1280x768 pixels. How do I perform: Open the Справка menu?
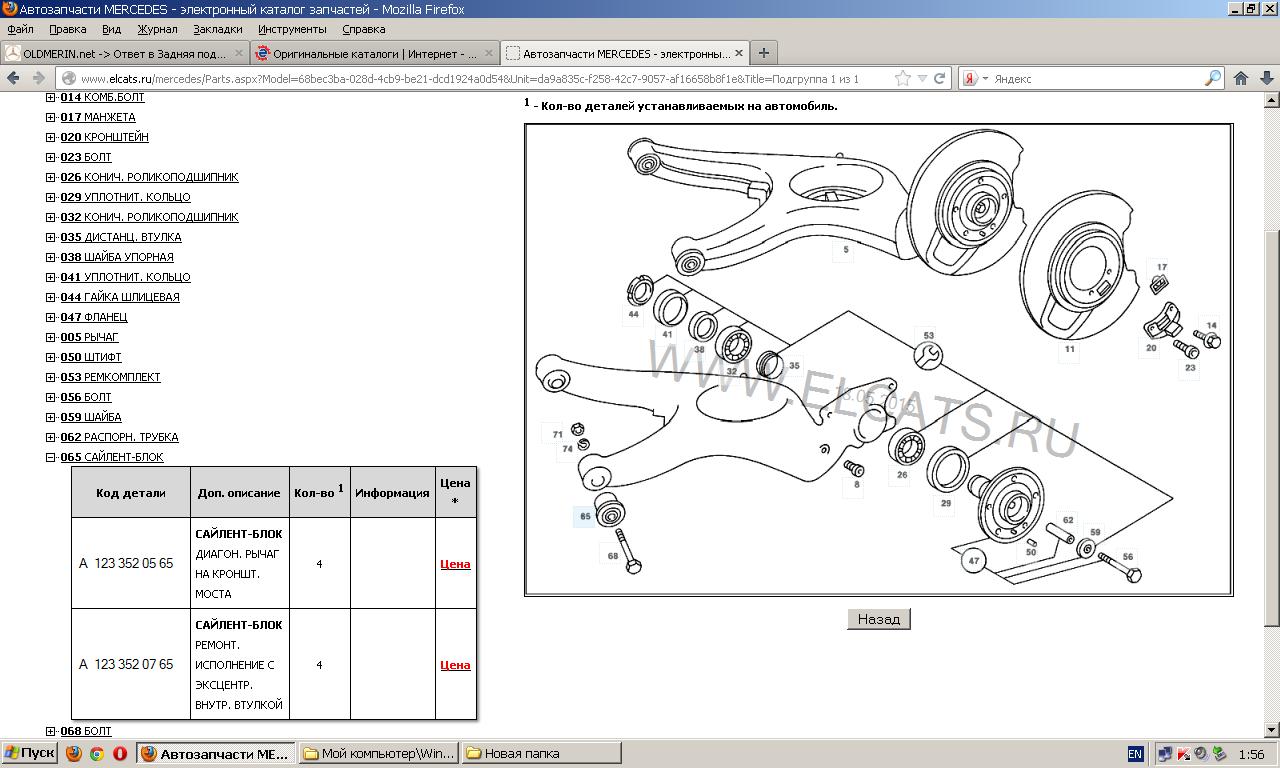click(363, 29)
